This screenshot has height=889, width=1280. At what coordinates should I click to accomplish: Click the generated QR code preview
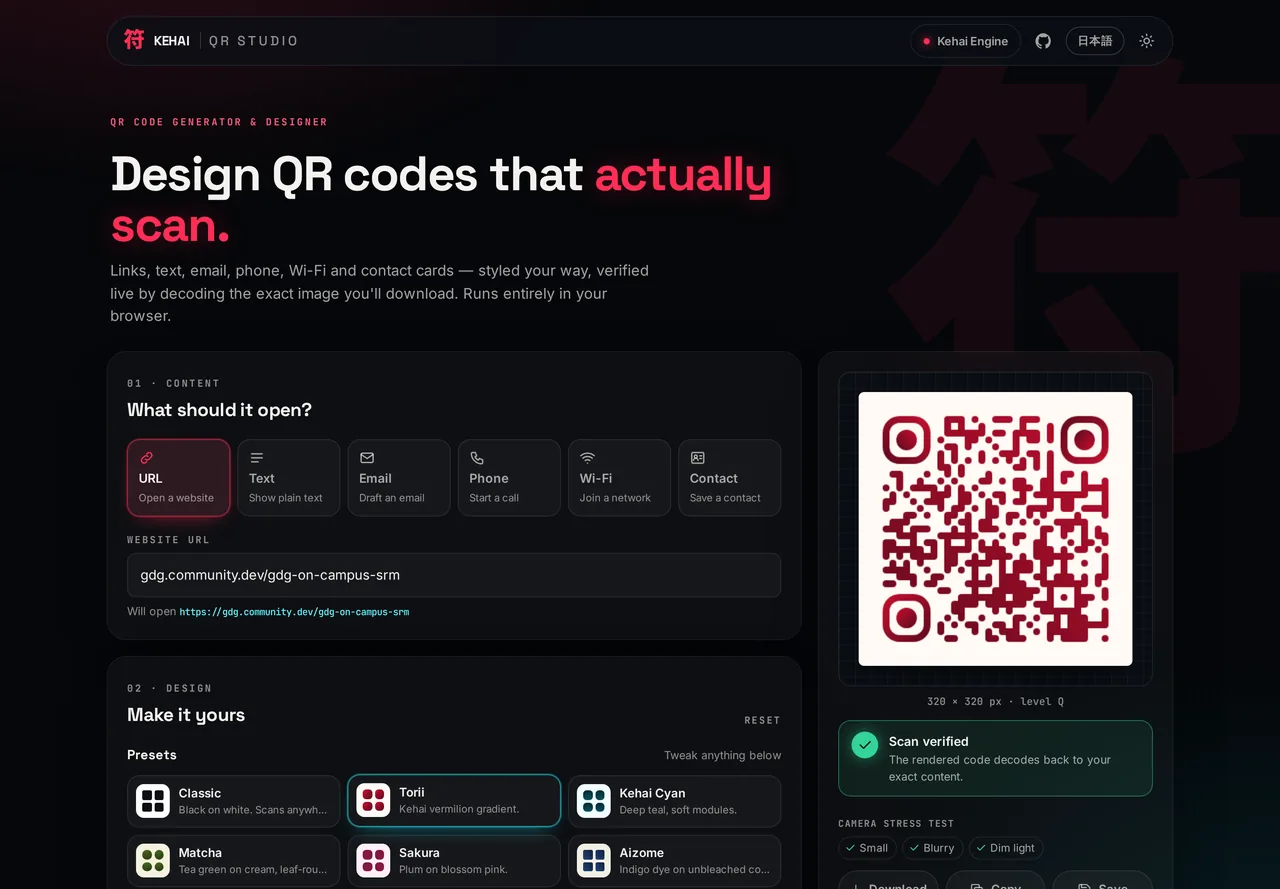(995, 529)
